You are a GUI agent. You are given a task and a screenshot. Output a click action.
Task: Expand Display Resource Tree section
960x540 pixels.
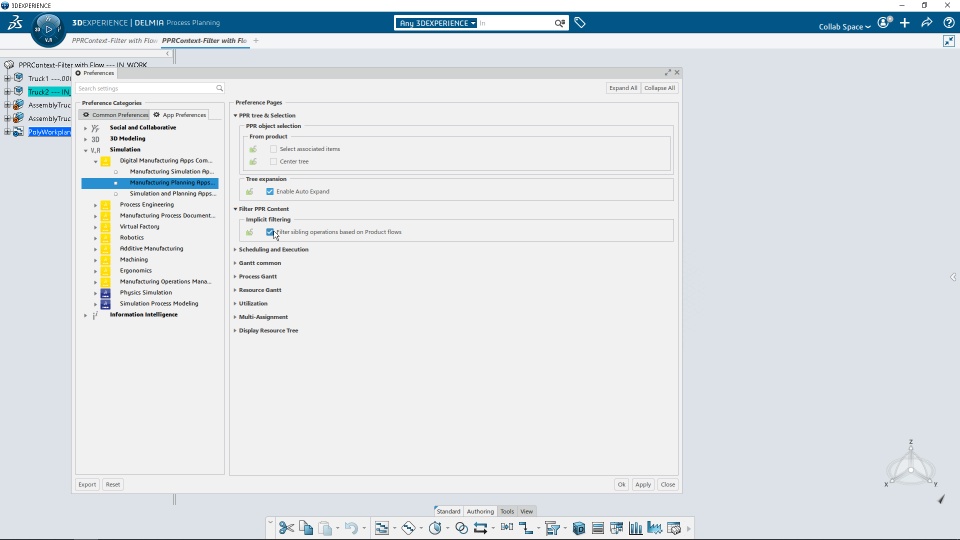click(x=235, y=331)
